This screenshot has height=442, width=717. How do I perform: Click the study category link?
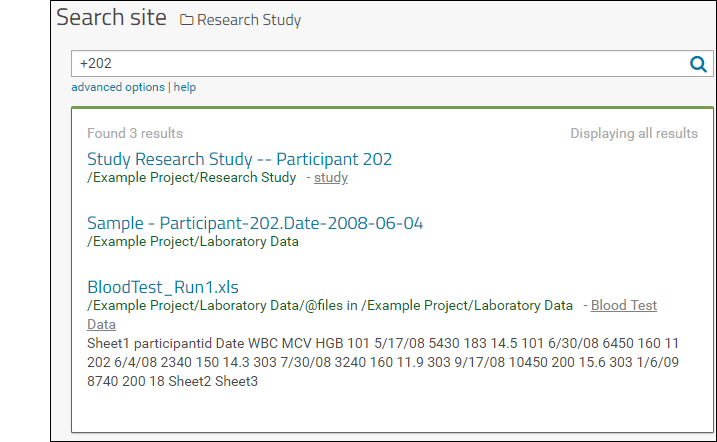point(331,177)
